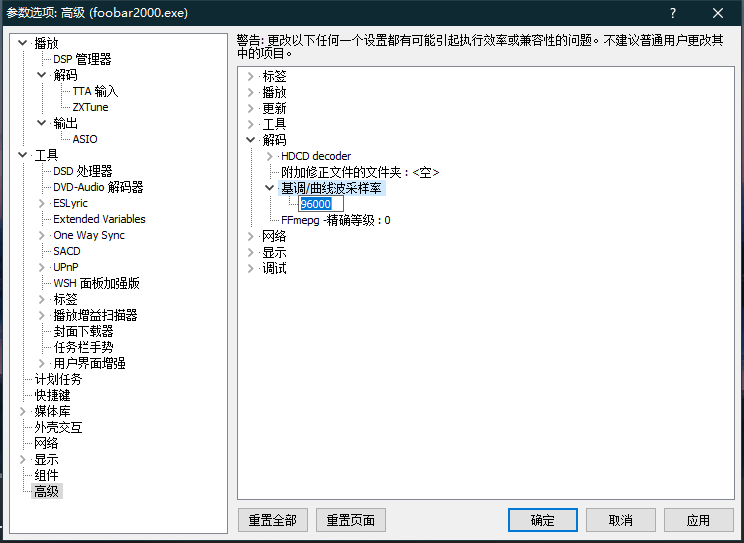The width and height of the screenshot is (744, 543).
Task: Close the preferences dialog
Action: (x=718, y=13)
